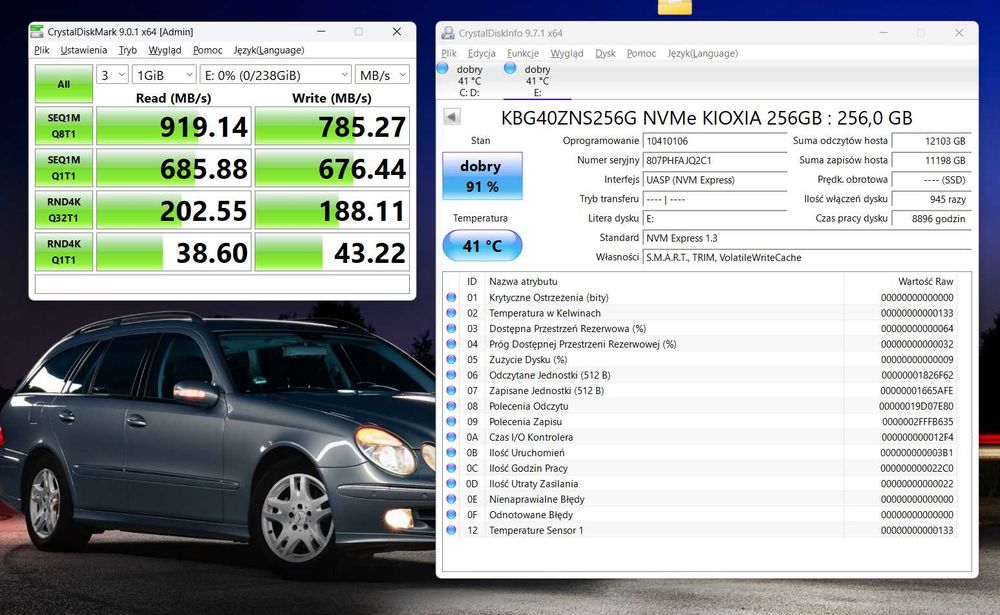The image size is (1000, 615).
Task: Open Tryb menu in CrystalDiskMark
Action: (128, 50)
